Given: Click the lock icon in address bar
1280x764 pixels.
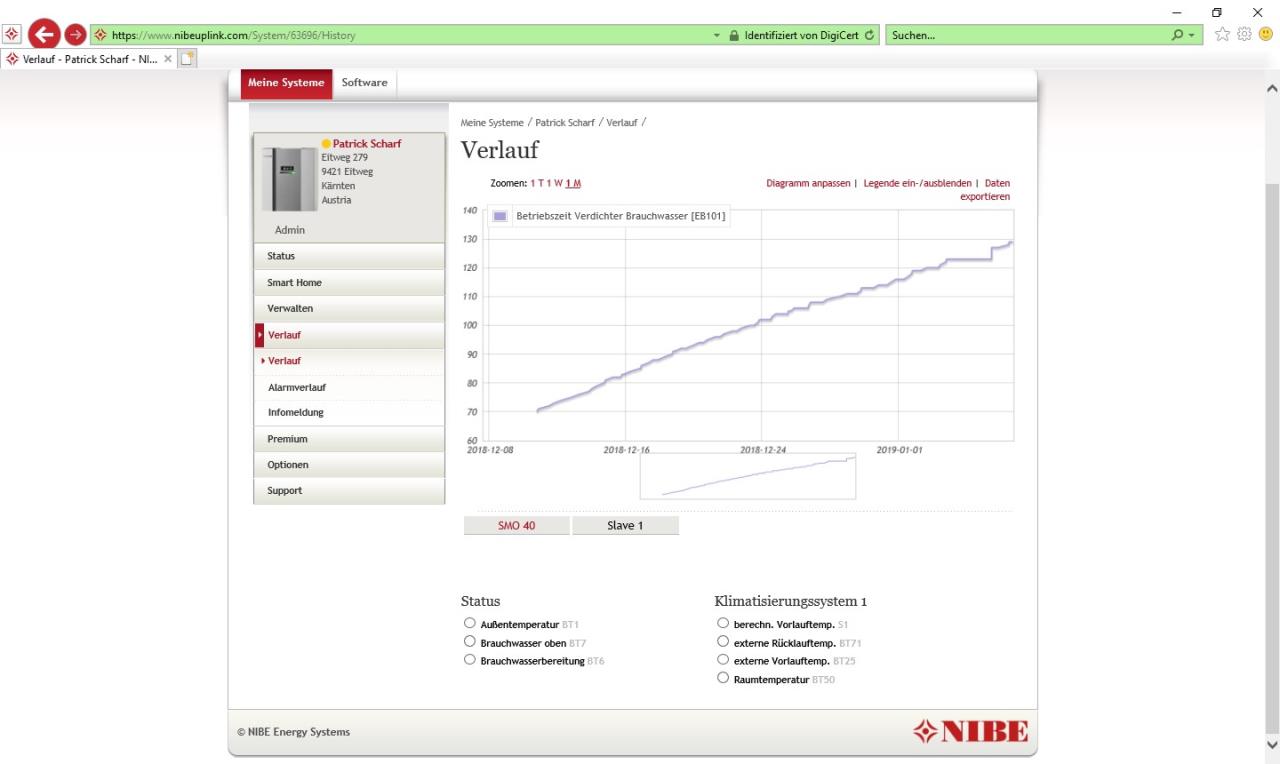Looking at the screenshot, I should (734, 35).
